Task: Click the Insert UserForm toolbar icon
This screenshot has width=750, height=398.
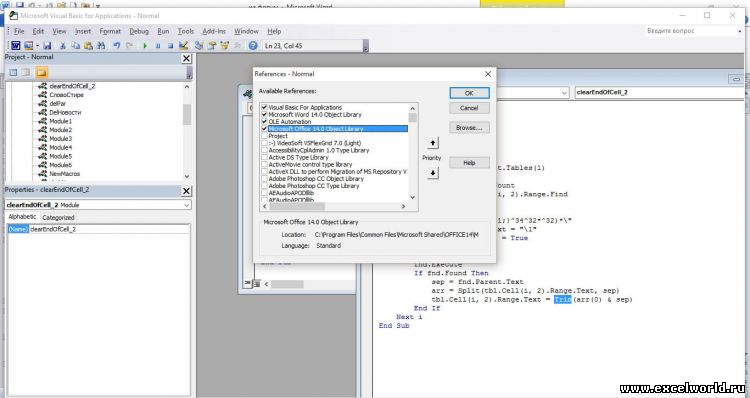Action: [x=29, y=46]
